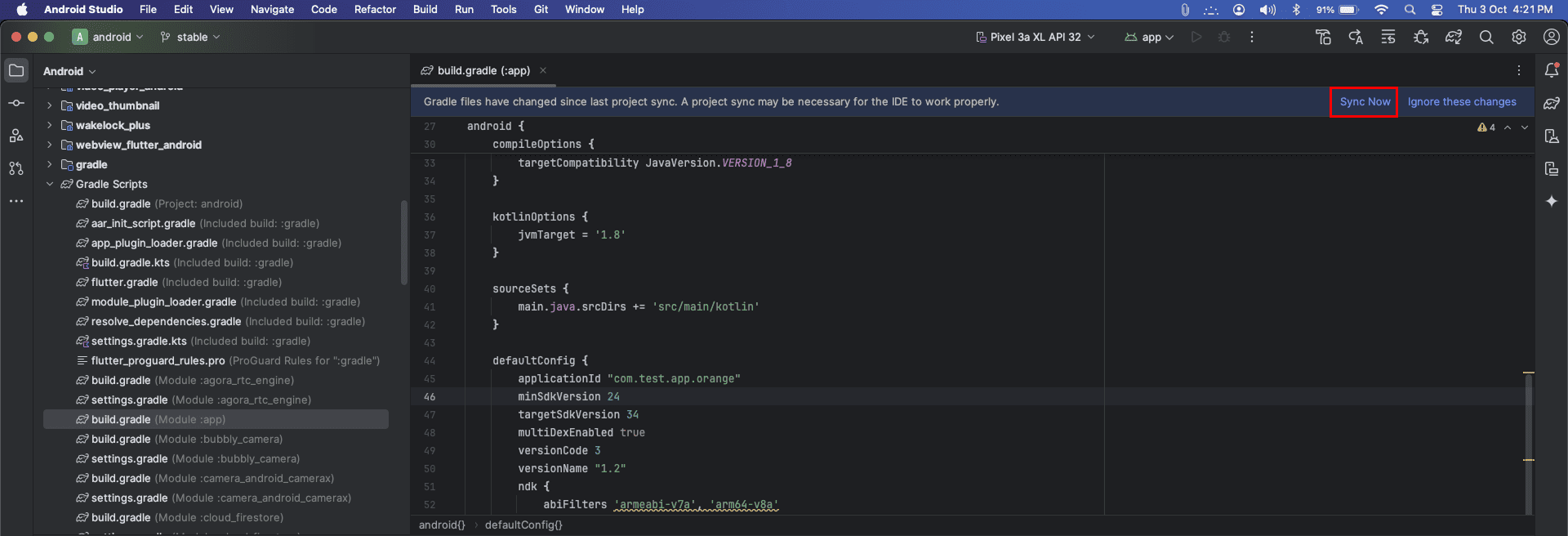Click the Sync Project with Gradle Files icon

click(x=1454, y=38)
